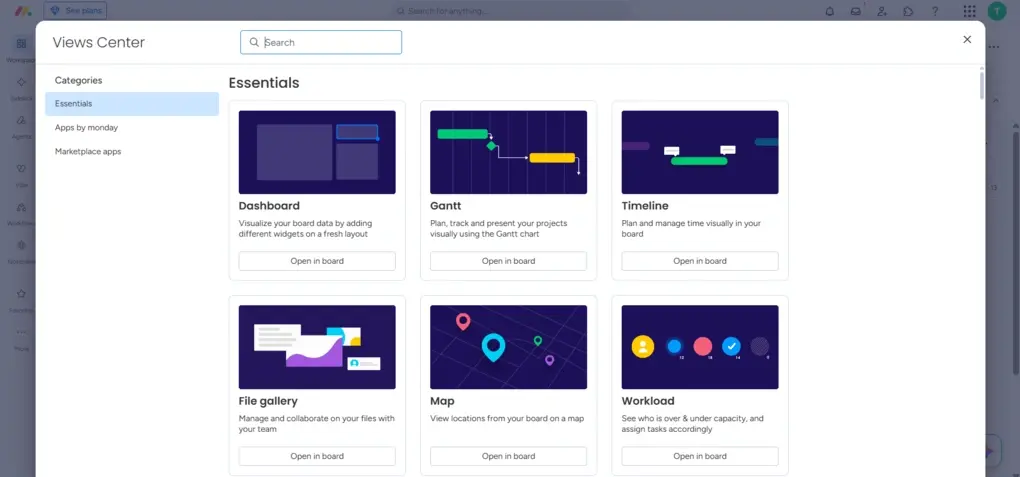Click the File gallery preview thumbnail

point(317,348)
